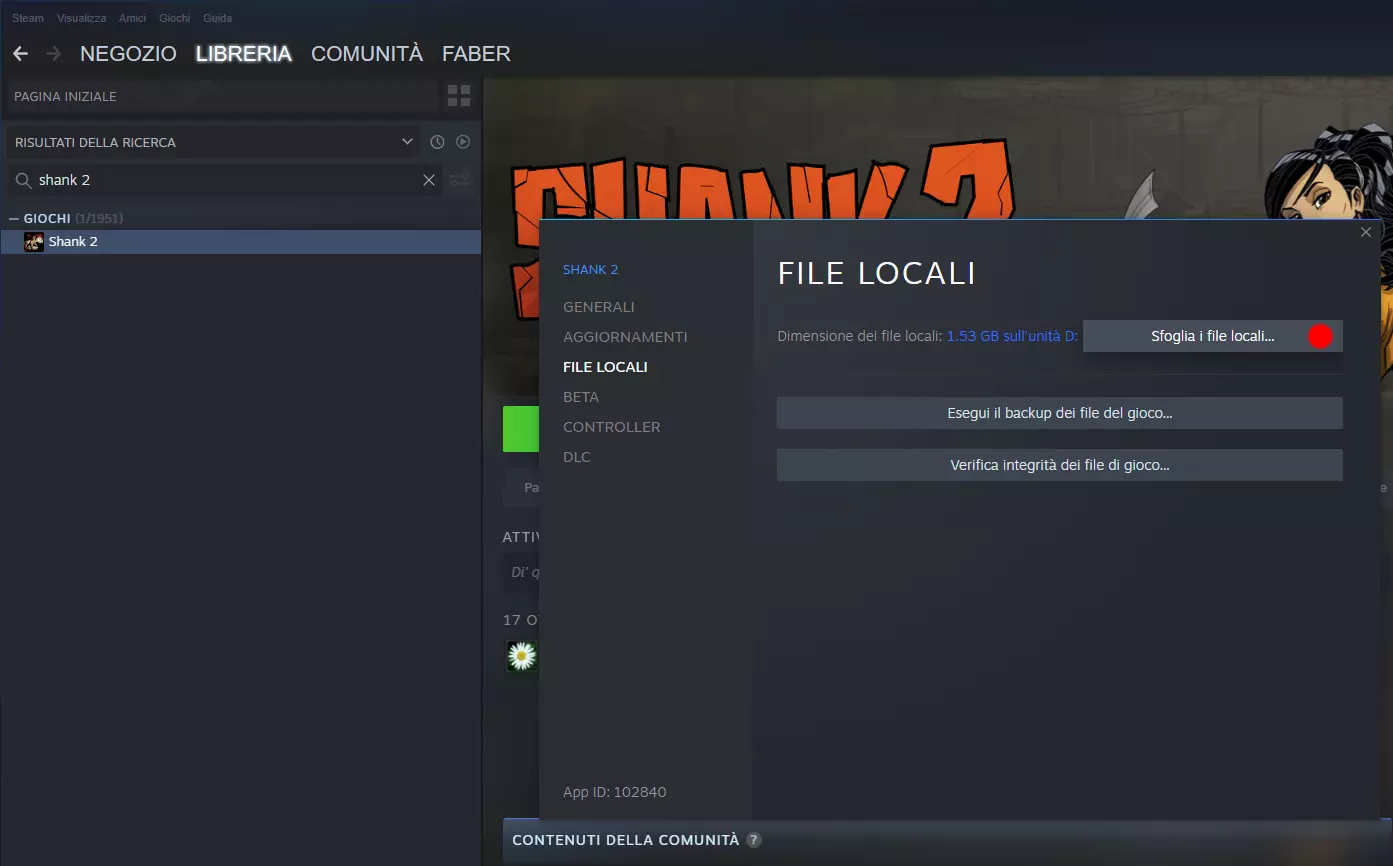
Task: Go to the Negozio section
Action: click(128, 54)
